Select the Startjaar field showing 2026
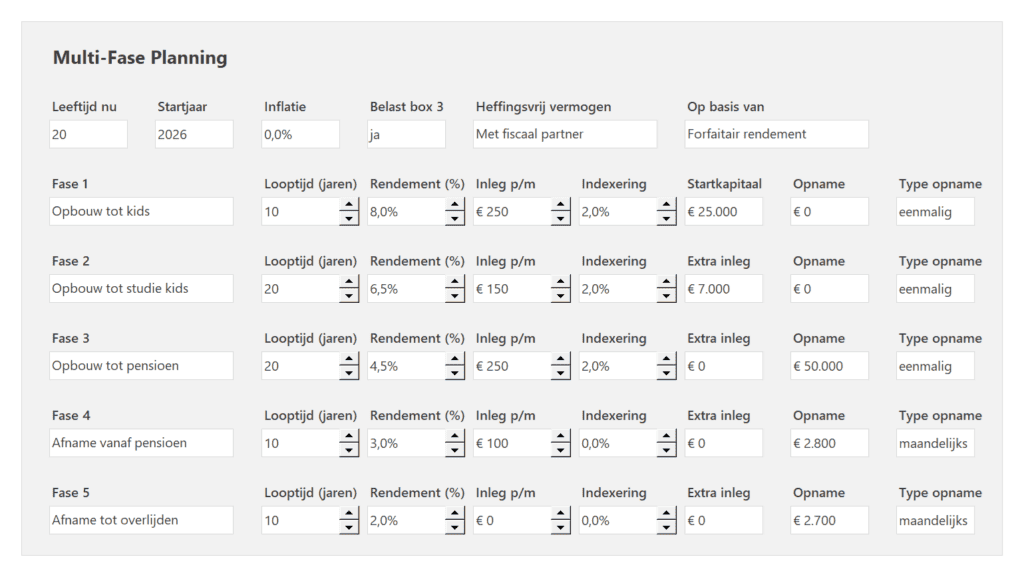 [193, 134]
